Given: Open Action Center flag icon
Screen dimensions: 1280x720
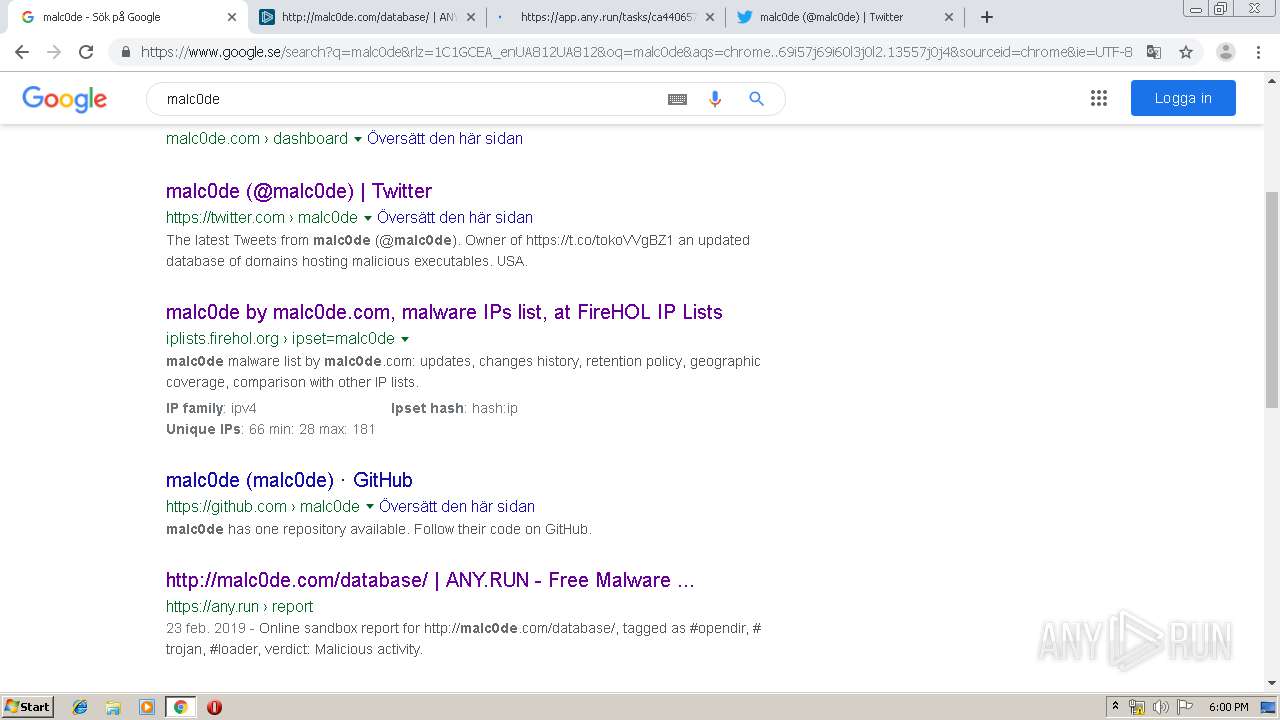Looking at the screenshot, I should [1185, 707].
